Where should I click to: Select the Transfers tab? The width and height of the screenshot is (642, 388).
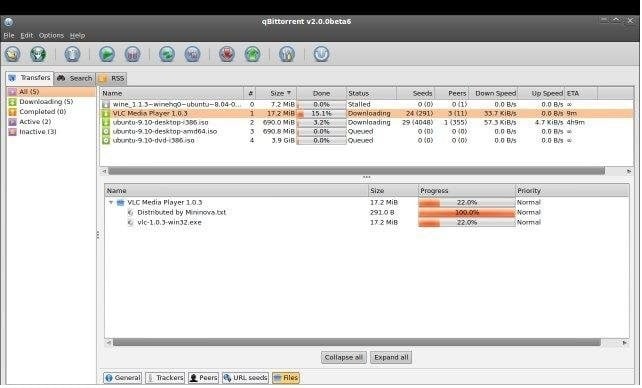tap(30, 78)
